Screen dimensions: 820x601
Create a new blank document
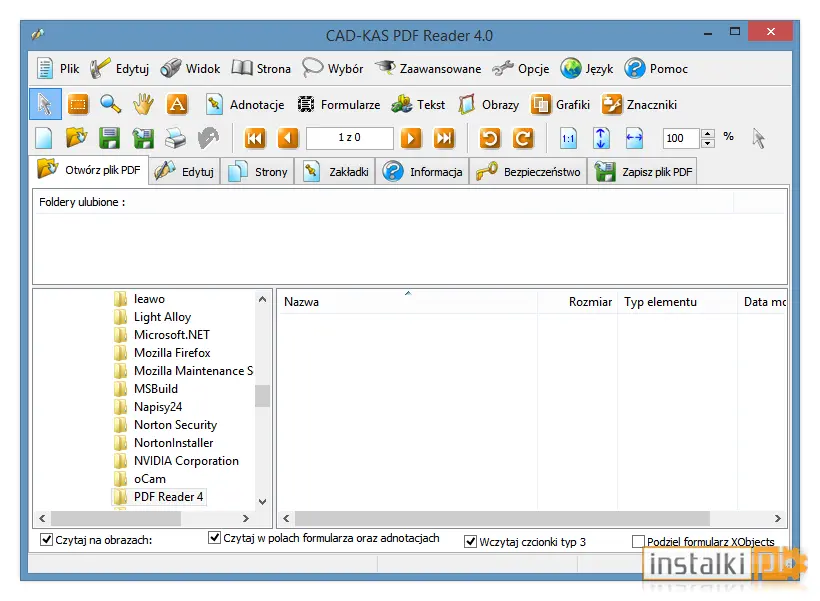tap(44, 138)
